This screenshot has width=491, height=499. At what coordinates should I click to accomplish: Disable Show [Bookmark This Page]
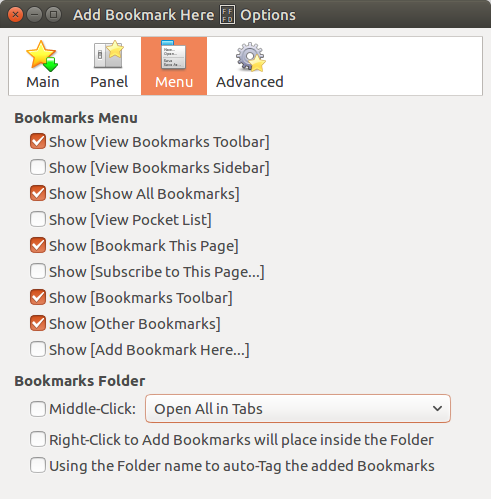pos(38,245)
